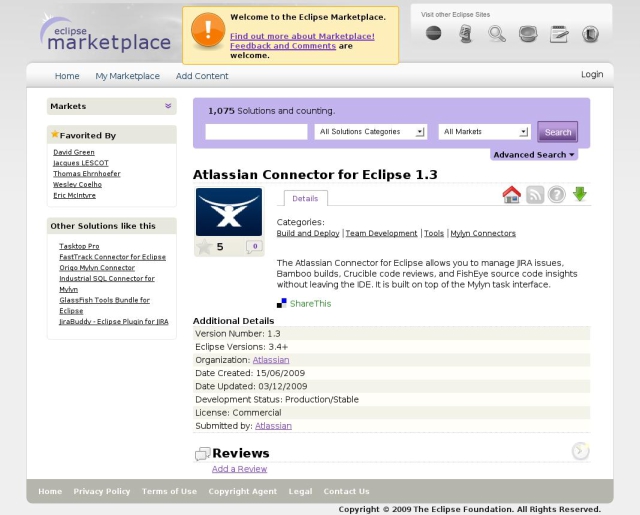Go to Home in top navigation
This screenshot has height=515, width=640.
pyautogui.click(x=67, y=76)
